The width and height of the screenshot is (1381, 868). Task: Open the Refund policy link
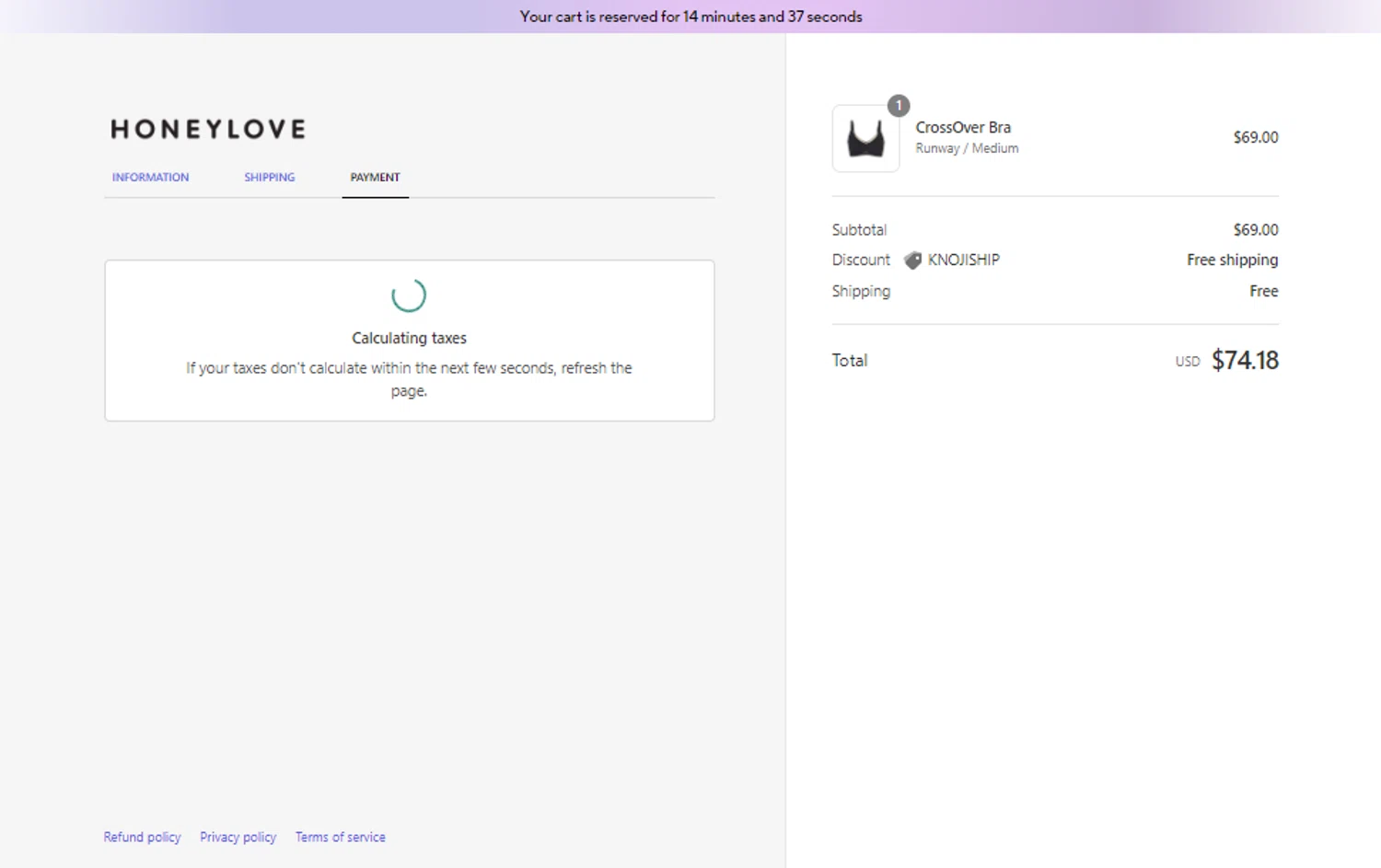click(x=142, y=837)
